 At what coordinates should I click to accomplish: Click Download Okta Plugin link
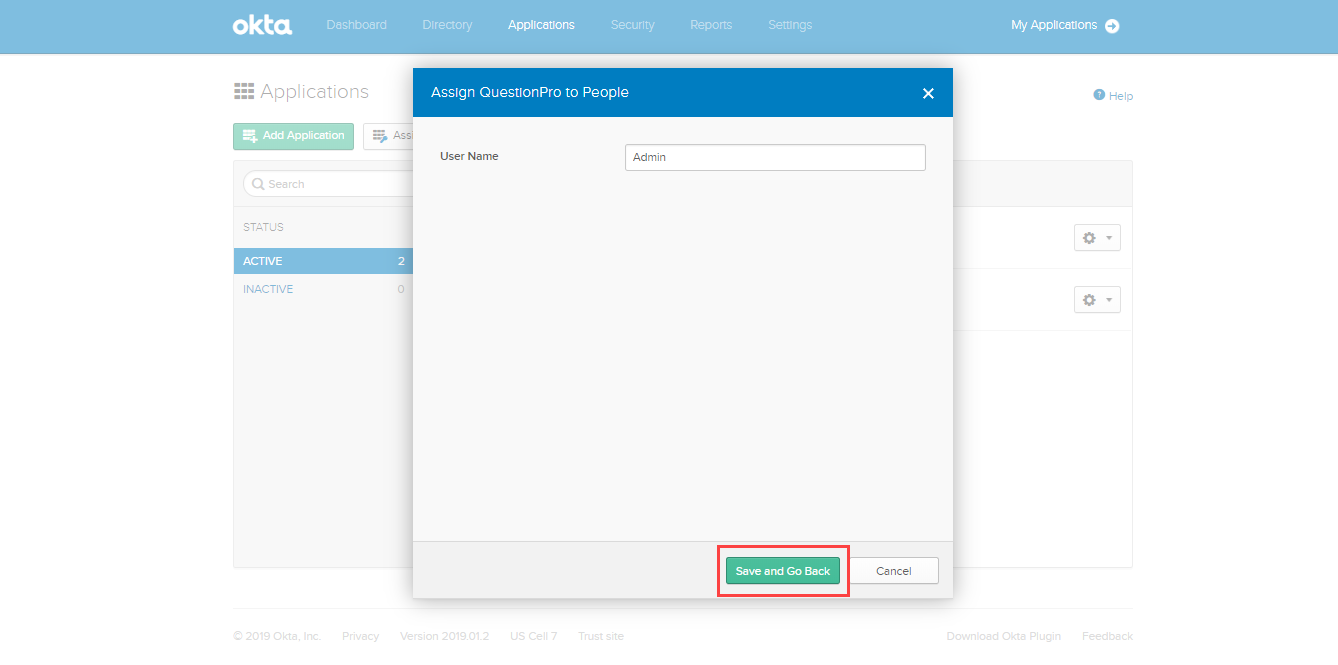tap(1004, 636)
